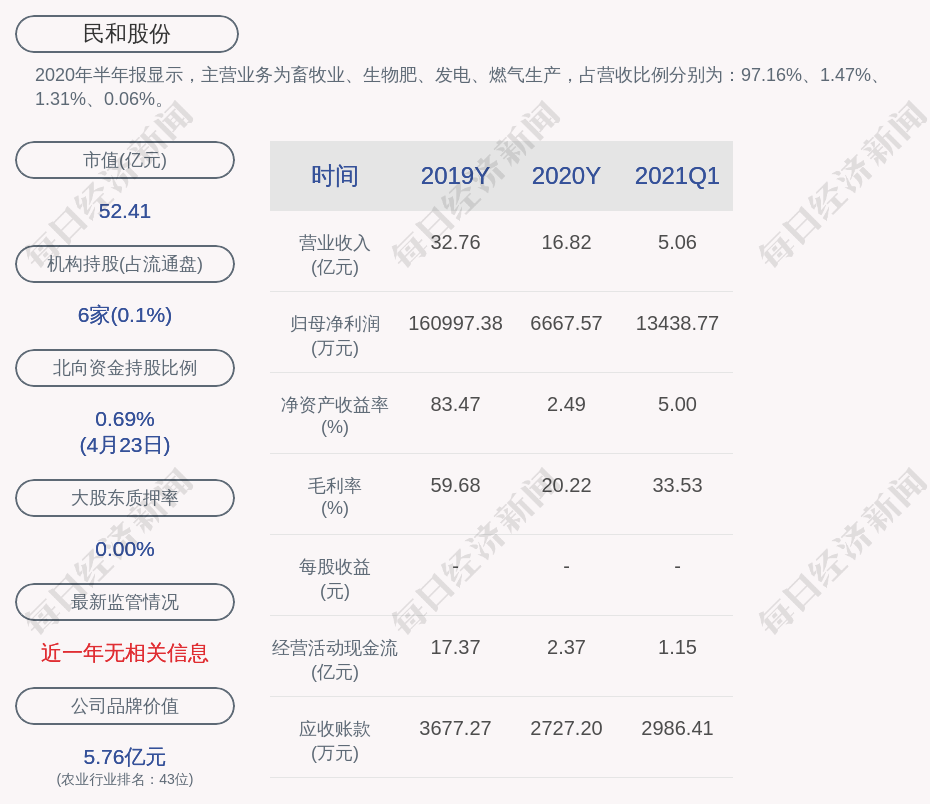Click gross margin value 33.53

point(677,486)
